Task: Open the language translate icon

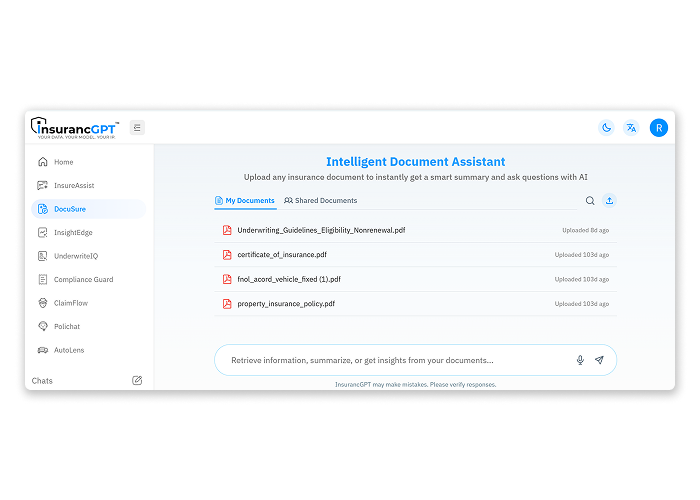Action: (x=631, y=128)
